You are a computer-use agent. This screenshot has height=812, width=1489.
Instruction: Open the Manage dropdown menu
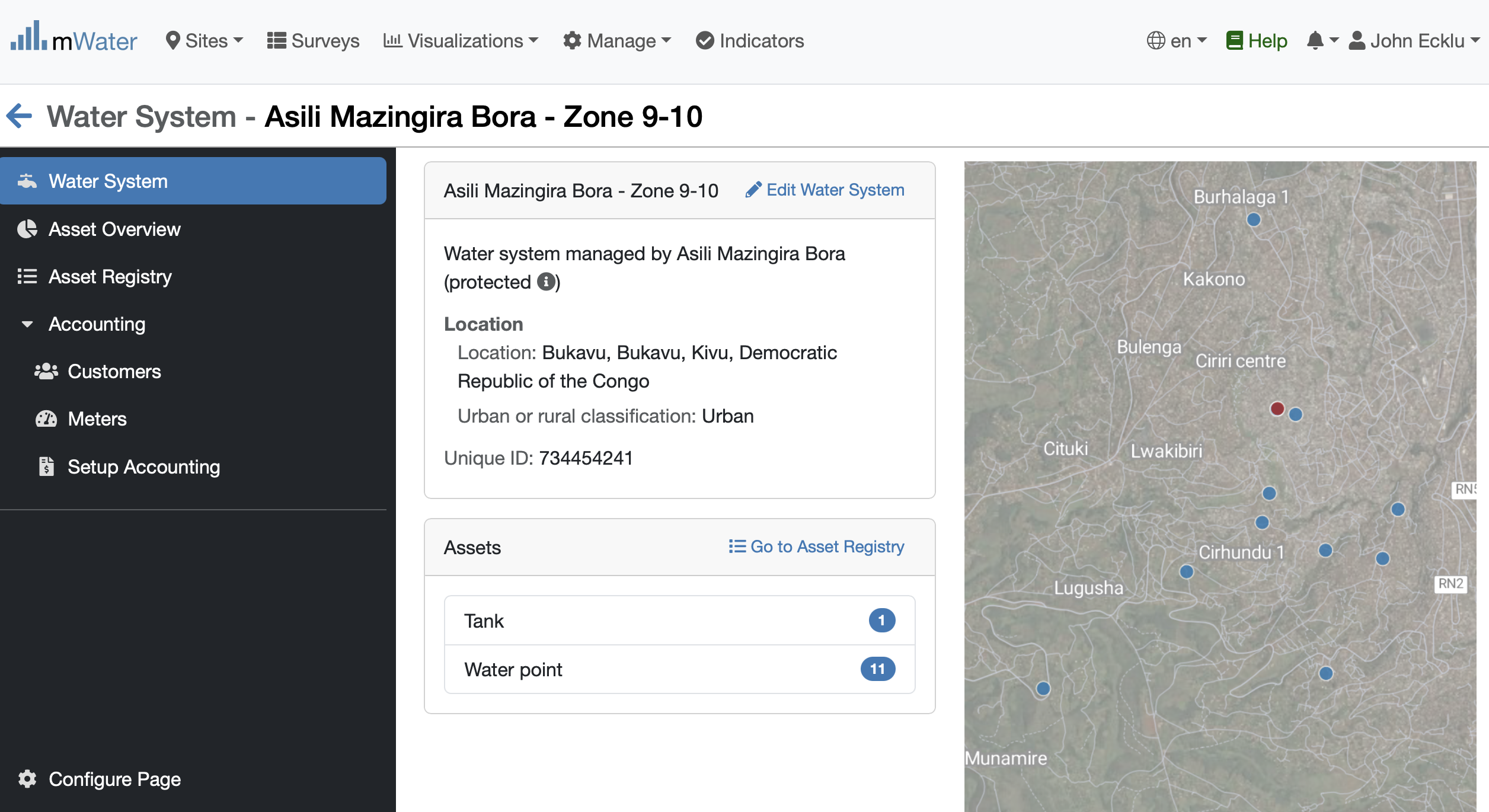(x=617, y=41)
